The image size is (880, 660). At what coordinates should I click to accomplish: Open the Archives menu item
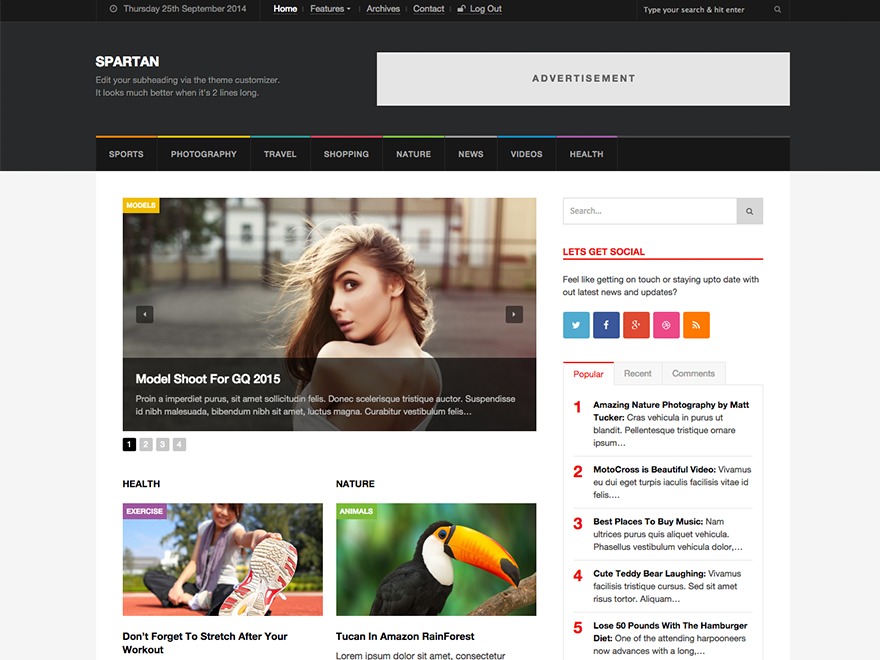coord(383,9)
